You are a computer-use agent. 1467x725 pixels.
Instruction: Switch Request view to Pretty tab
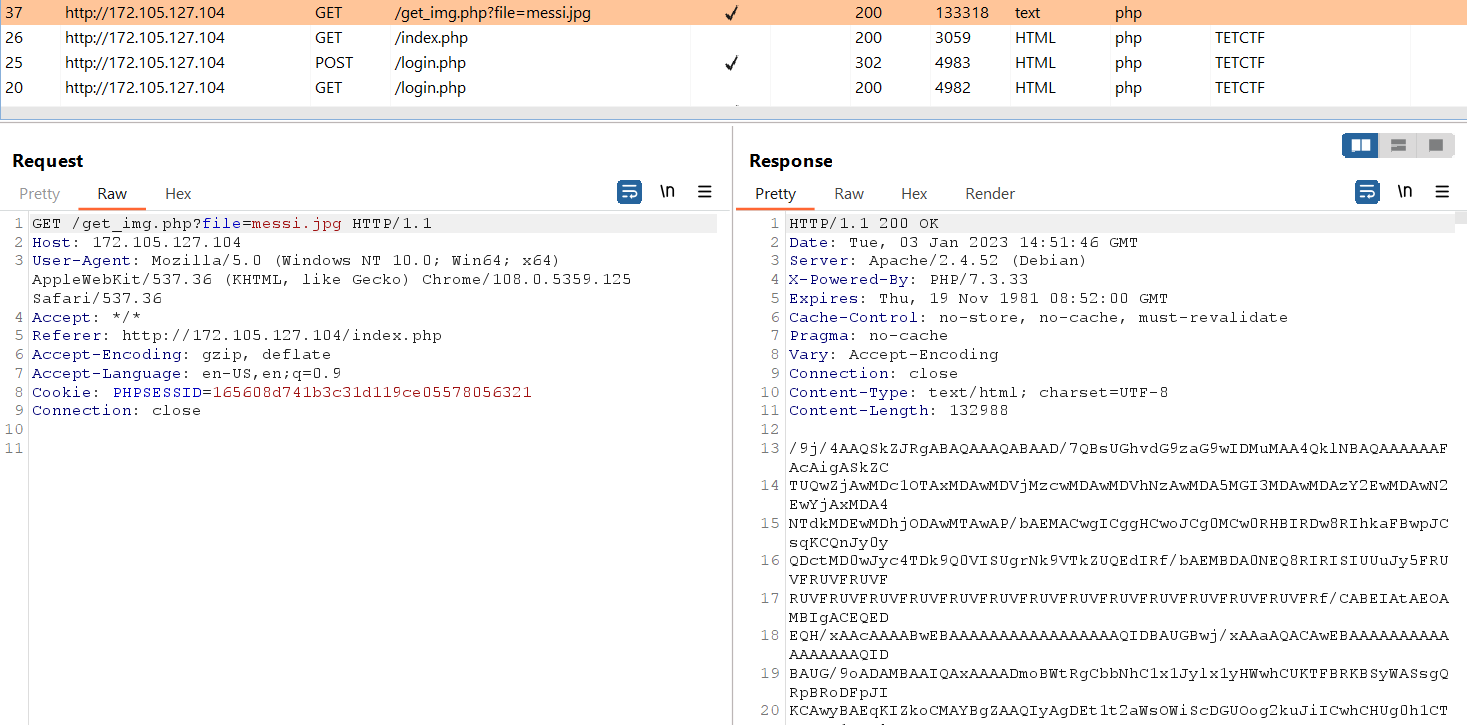[x=40, y=194]
